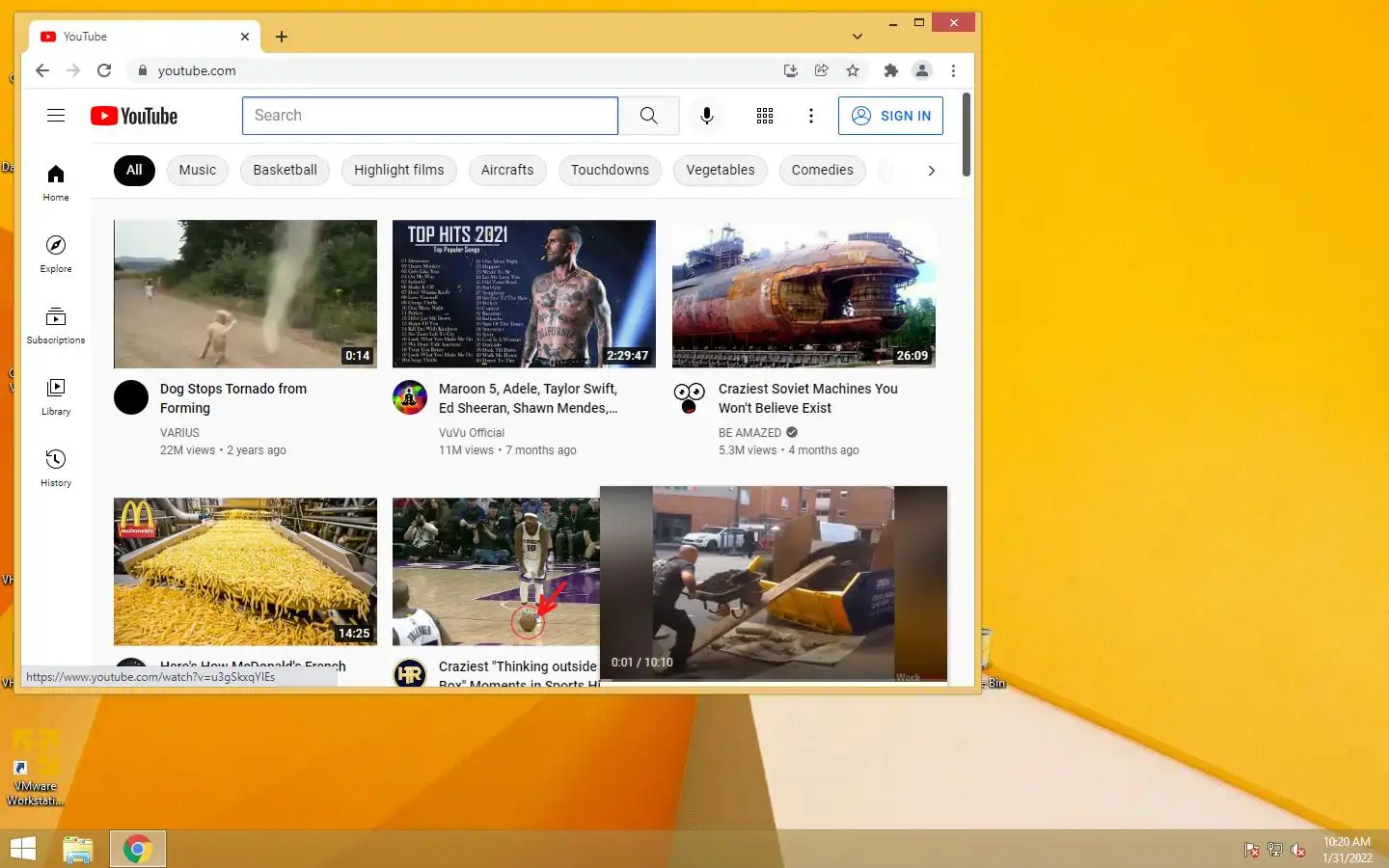
Task: Select the Vegetables filter chip
Action: coord(721,171)
